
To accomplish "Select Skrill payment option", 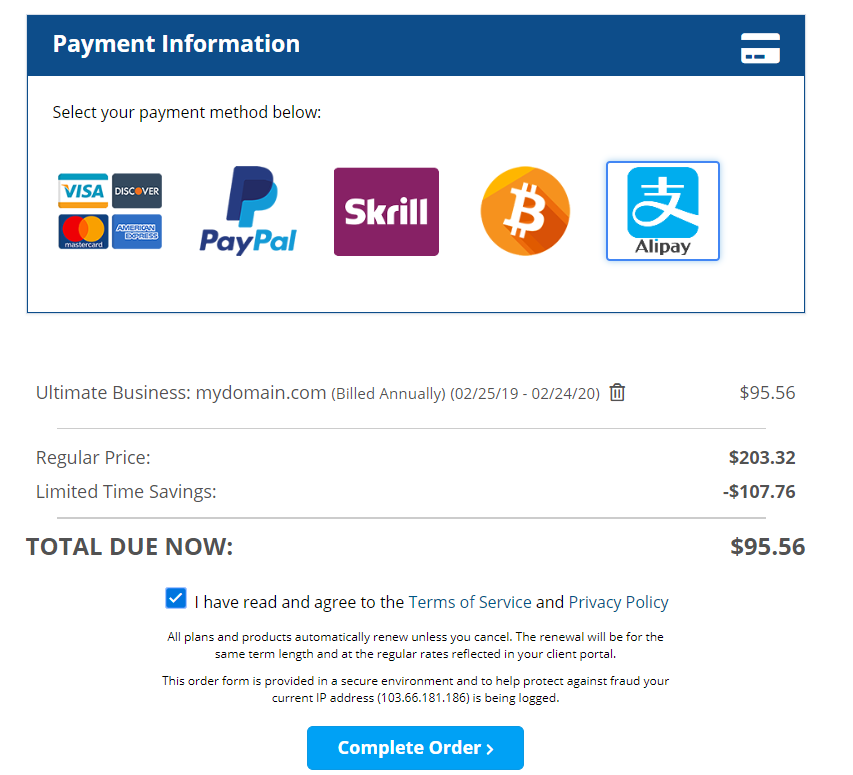I will 386,211.
